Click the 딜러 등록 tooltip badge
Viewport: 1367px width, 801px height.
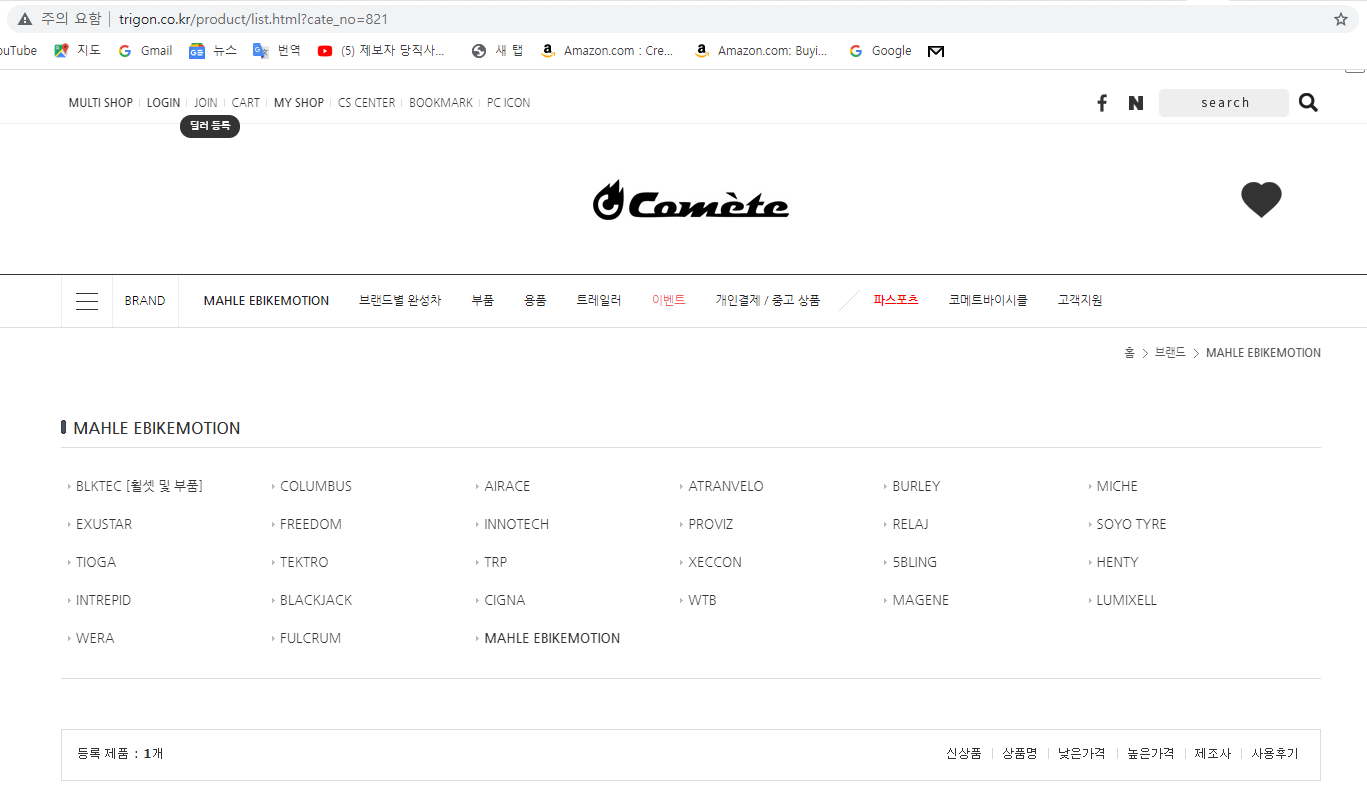pos(210,126)
